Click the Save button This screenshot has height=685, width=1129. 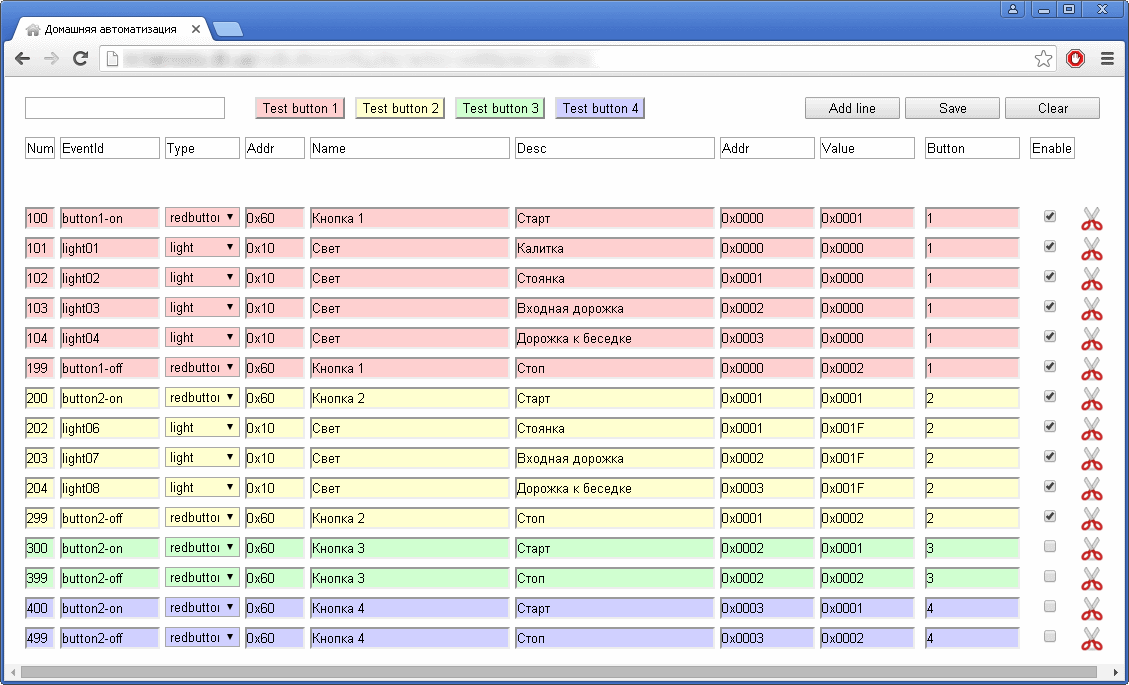(x=953, y=108)
